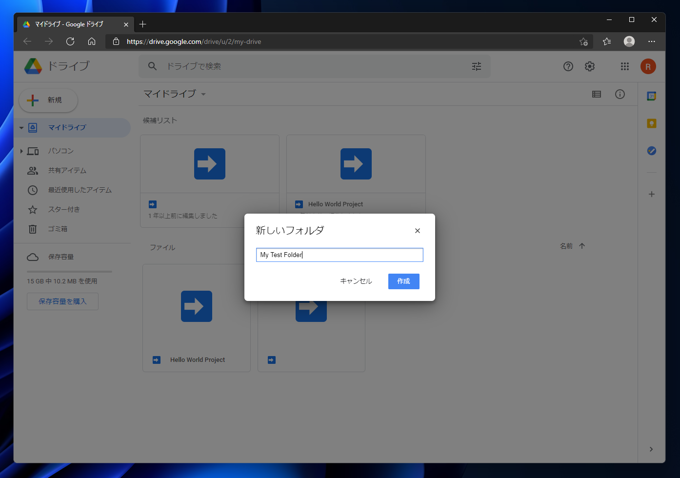This screenshot has width=680, height=478.
Task: Click the browser back arrow
Action: pos(27,42)
